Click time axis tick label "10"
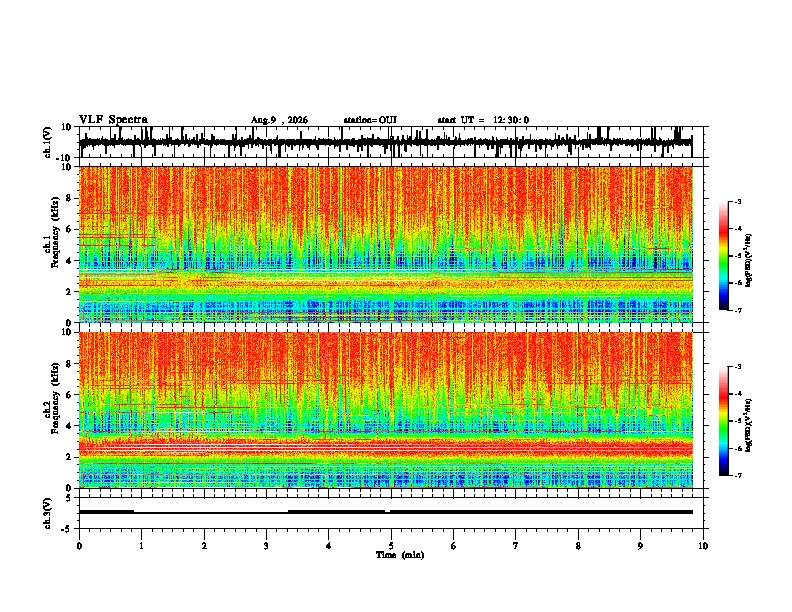The height and width of the screenshot is (612, 792). tap(703, 546)
